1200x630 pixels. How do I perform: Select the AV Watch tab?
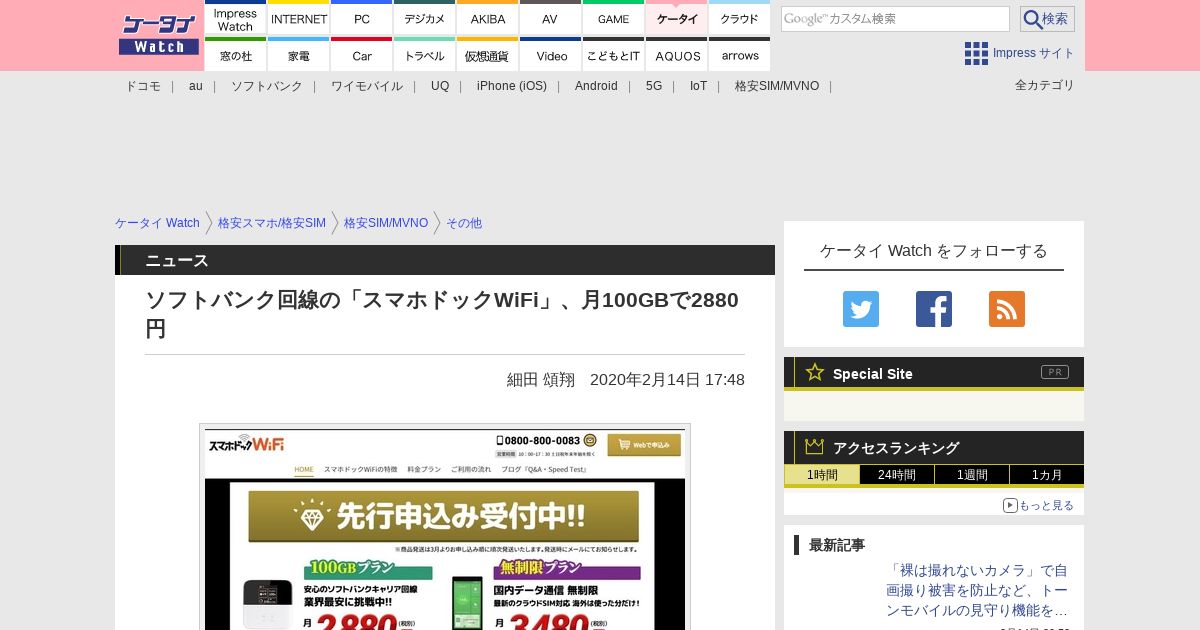pos(551,18)
